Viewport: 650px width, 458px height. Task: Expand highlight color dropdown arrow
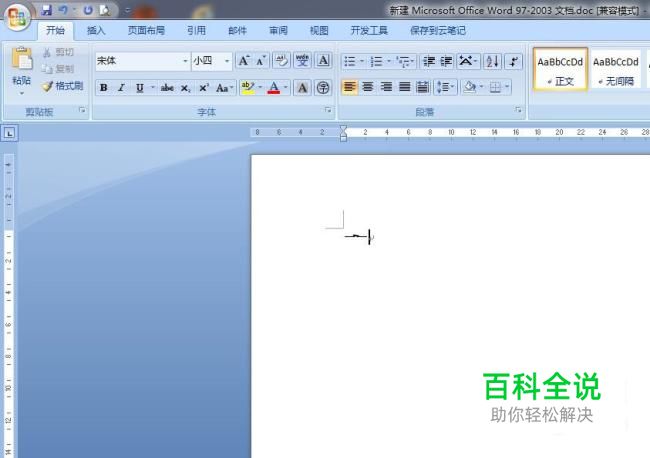point(260,88)
